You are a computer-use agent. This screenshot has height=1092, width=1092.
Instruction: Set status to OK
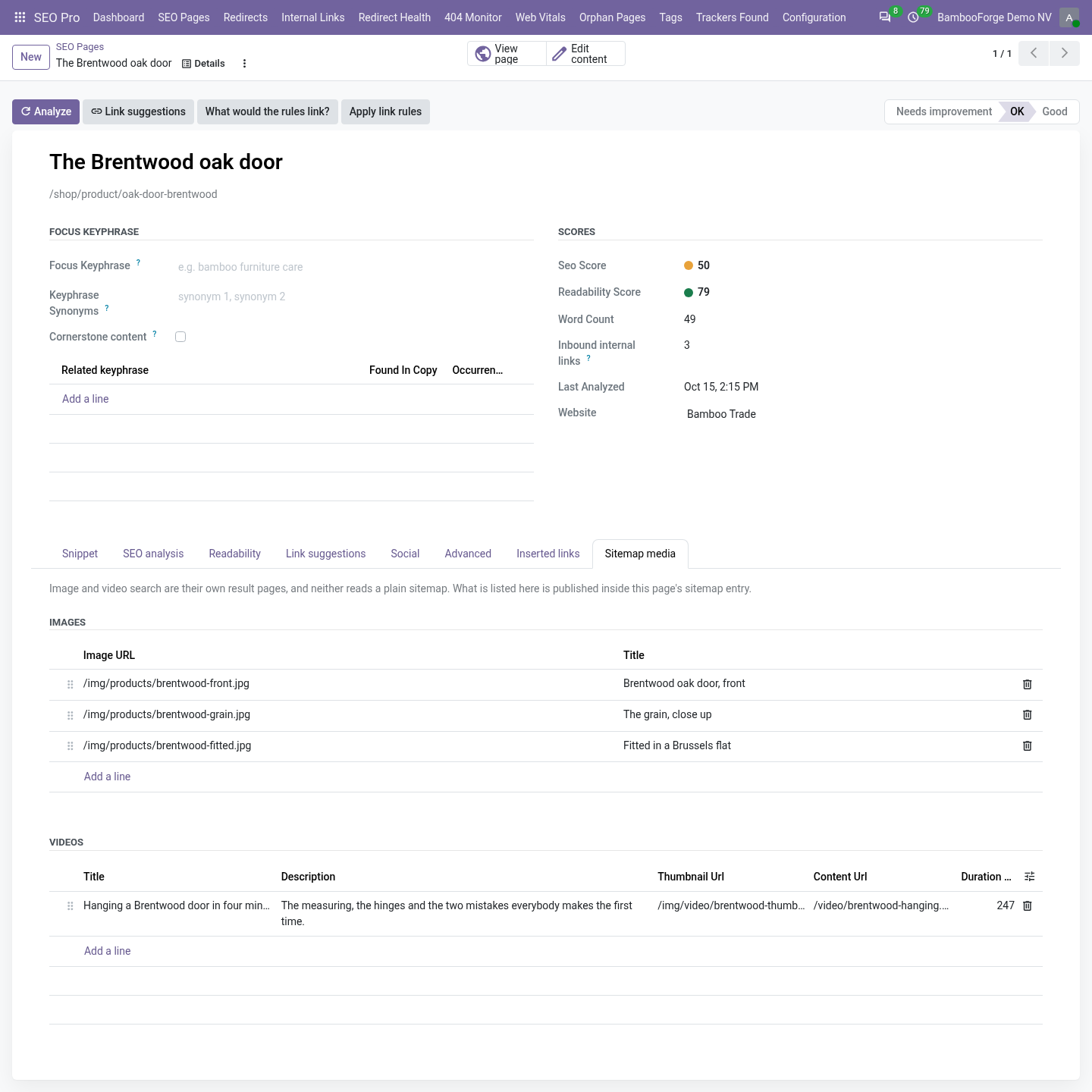[1016, 111]
